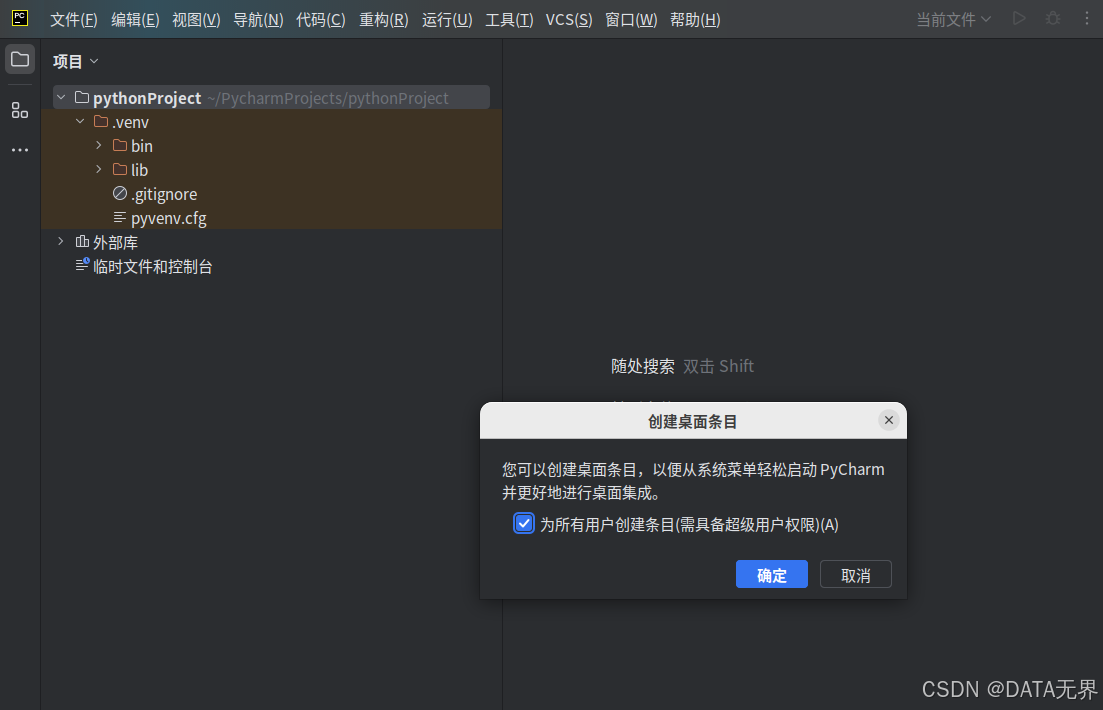Open the 工具(T) menu
1103x710 pixels.
(x=509, y=20)
